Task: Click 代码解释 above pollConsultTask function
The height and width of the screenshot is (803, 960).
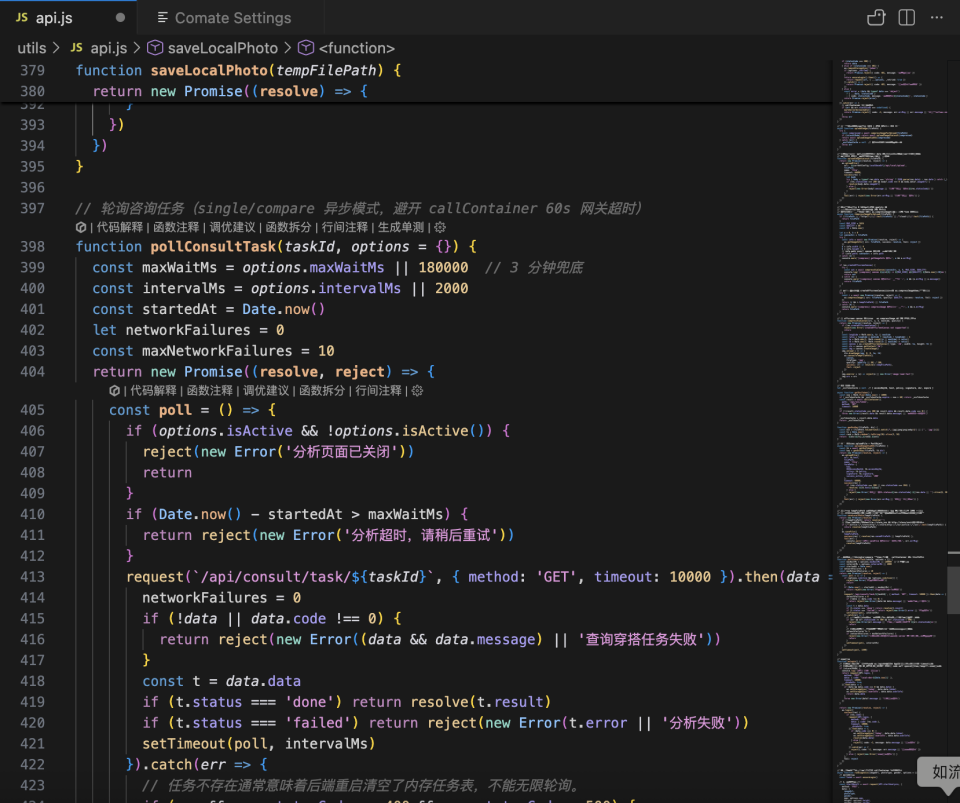Action: [119, 227]
